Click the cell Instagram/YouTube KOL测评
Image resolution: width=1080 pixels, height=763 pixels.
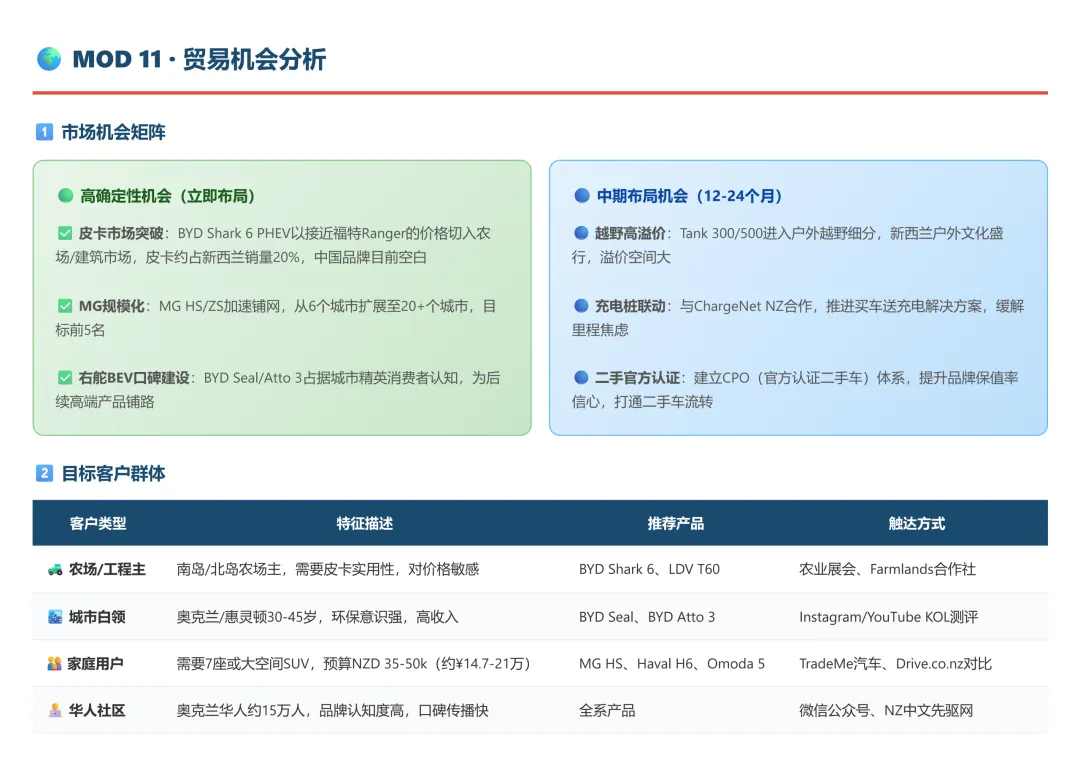[x=889, y=617]
